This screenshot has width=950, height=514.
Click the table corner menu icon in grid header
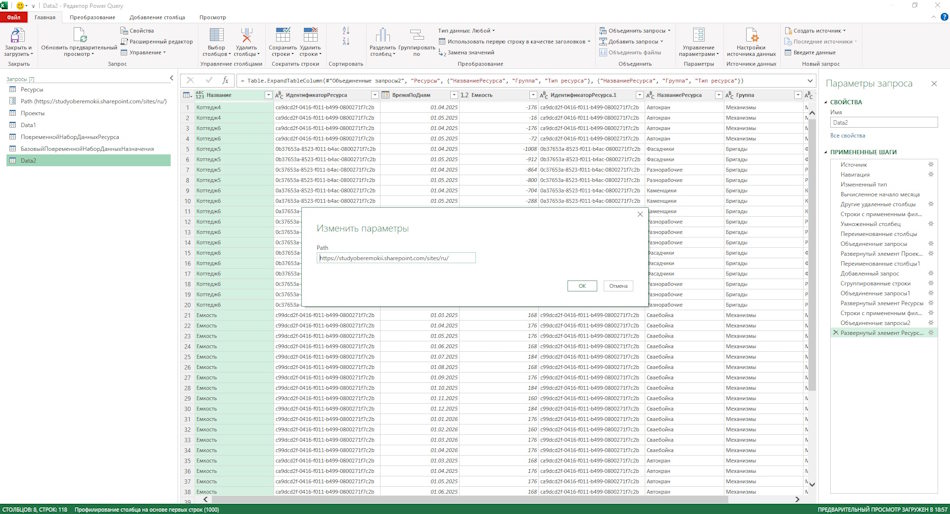pyautogui.click(x=187, y=95)
